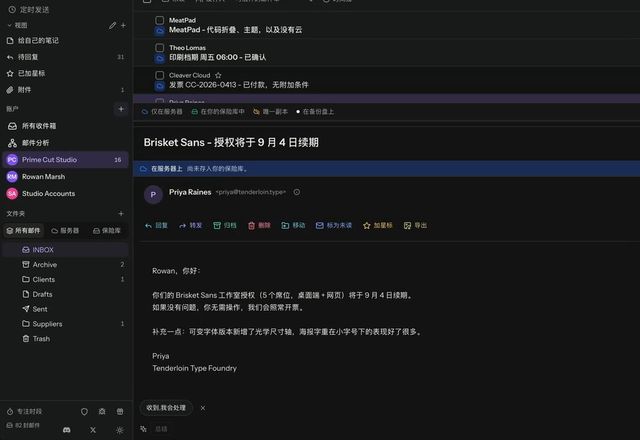Open the 发票 CC-2026-0413 message

click(x=386, y=80)
